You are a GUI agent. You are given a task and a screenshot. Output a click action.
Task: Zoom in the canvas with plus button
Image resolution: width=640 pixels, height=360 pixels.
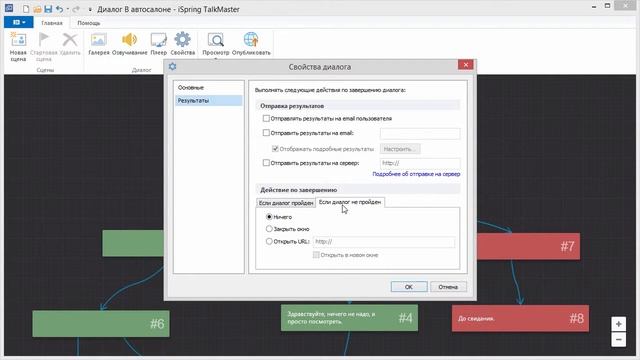(618, 324)
